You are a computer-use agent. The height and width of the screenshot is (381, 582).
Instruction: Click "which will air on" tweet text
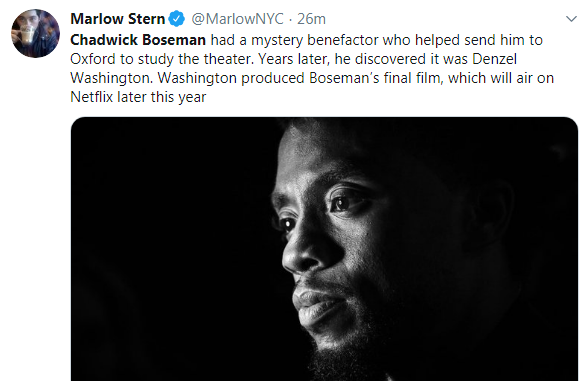501,78
